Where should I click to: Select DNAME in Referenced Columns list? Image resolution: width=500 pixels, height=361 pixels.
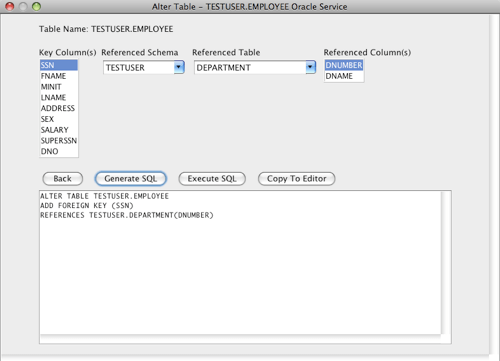344,76
